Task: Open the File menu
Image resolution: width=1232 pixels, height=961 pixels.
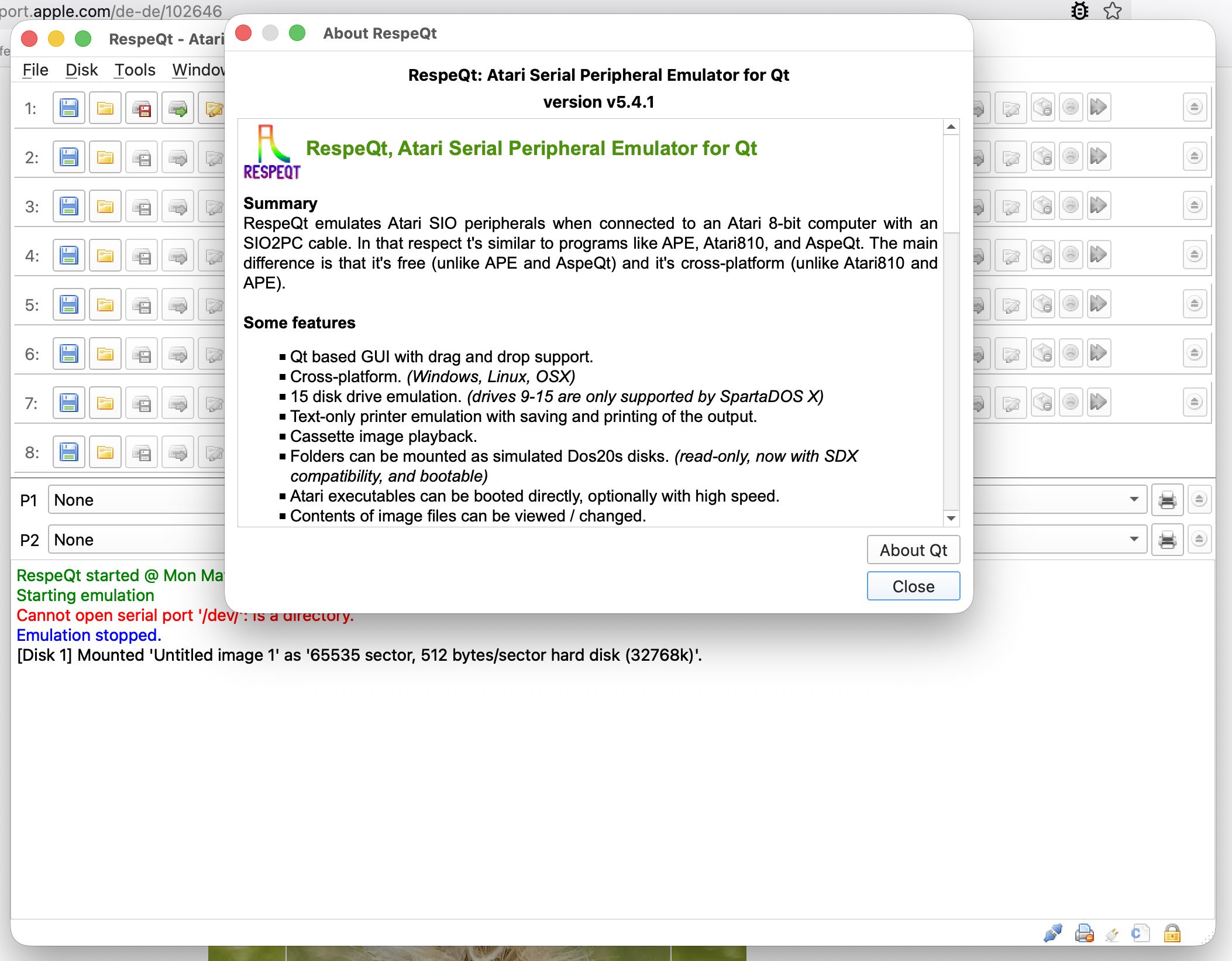Action: pyautogui.click(x=35, y=70)
